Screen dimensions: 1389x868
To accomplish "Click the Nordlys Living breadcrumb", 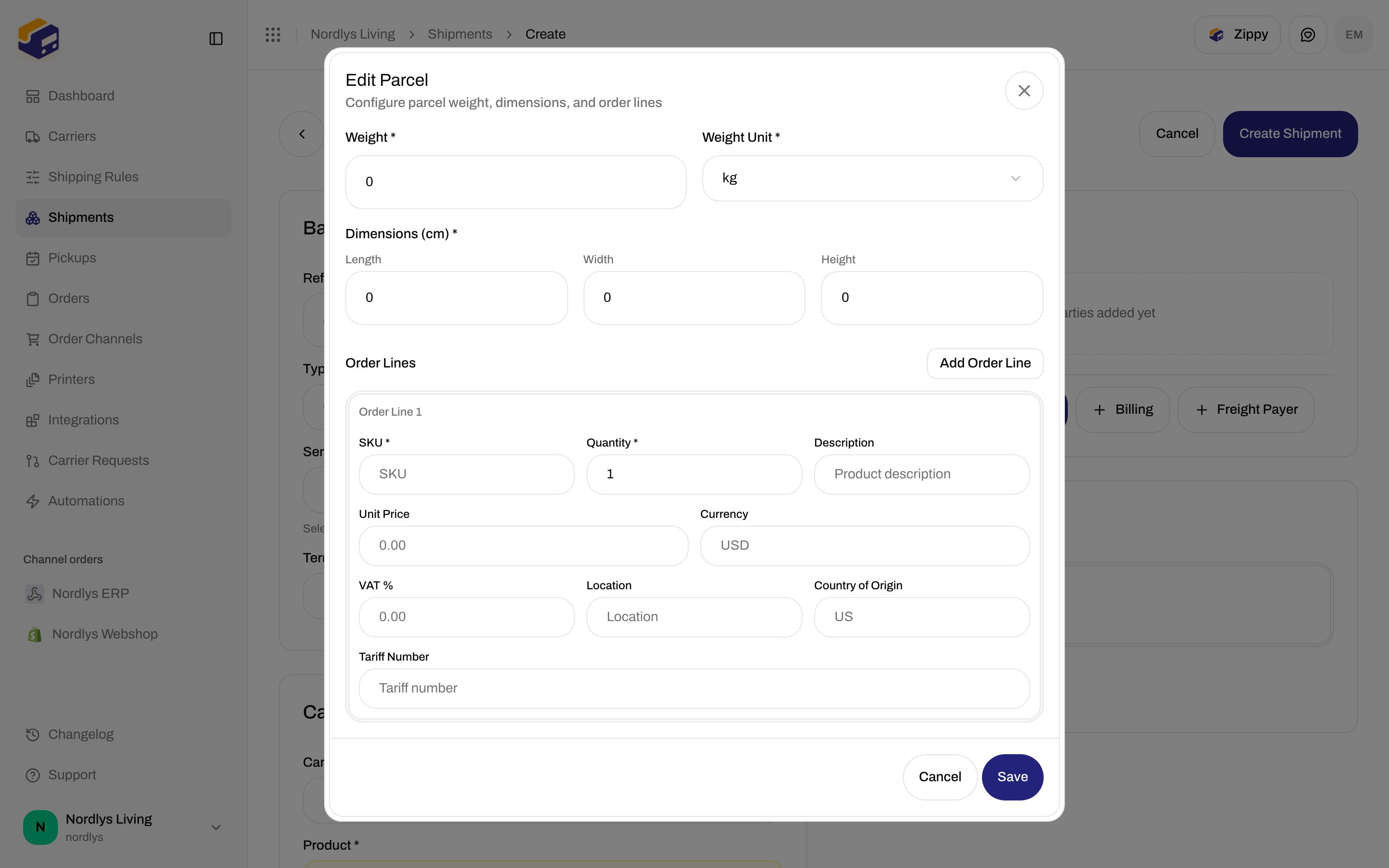I will click(353, 34).
